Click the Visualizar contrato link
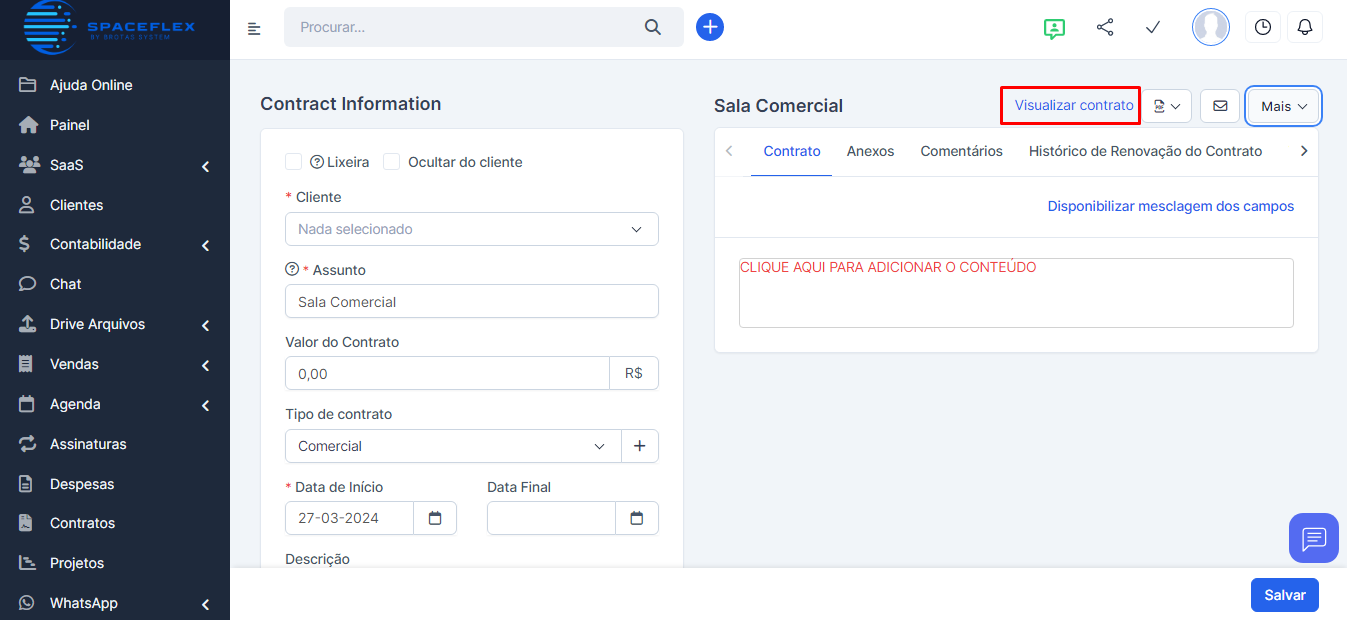The width and height of the screenshot is (1347, 620). pos(1073,105)
